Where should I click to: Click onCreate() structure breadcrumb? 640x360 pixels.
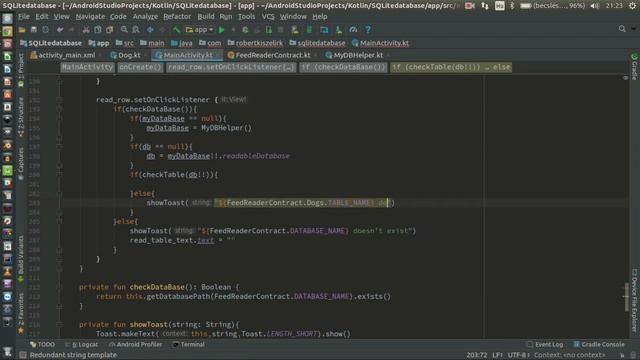(x=140, y=67)
